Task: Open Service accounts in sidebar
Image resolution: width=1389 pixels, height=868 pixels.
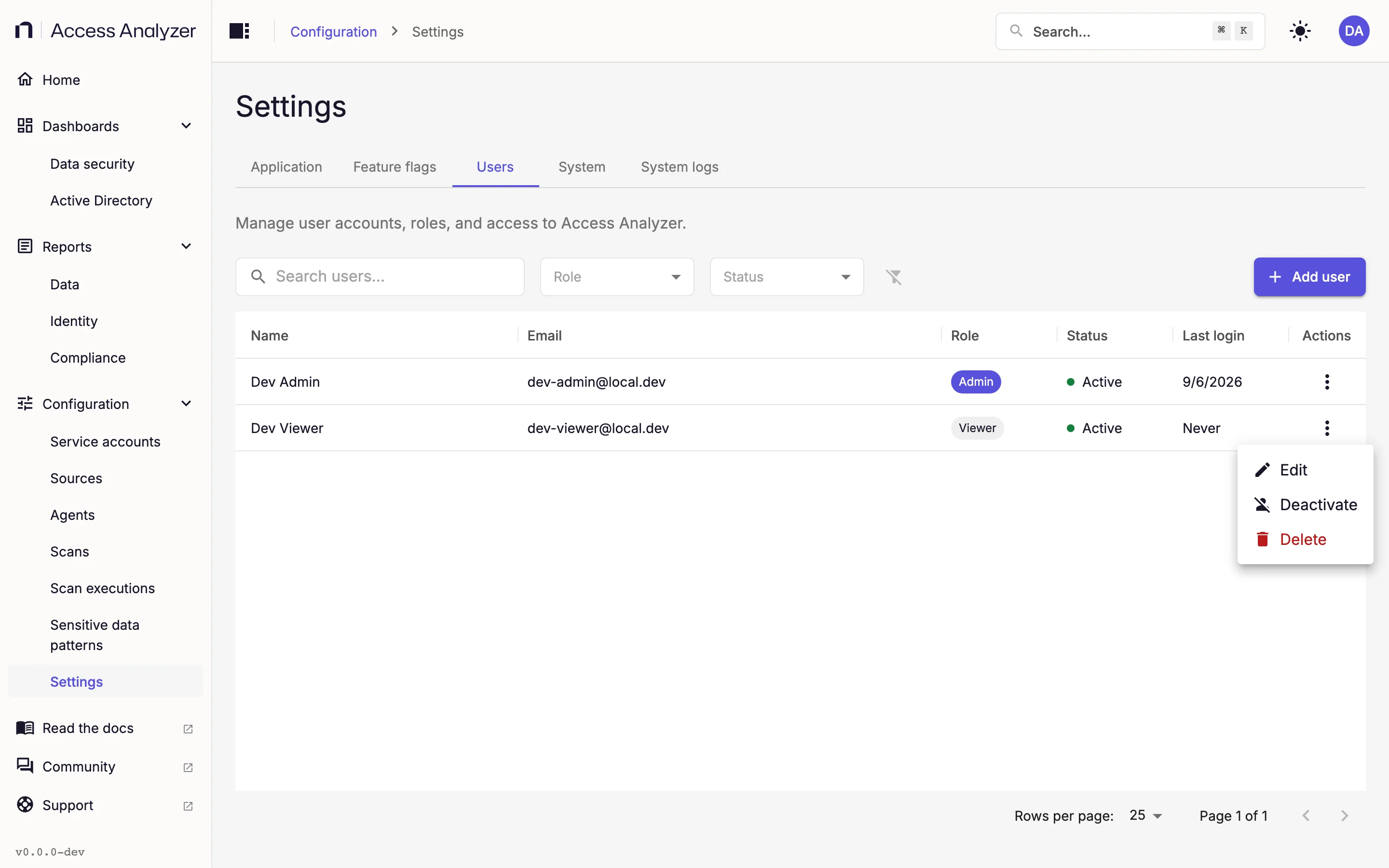Action: [105, 441]
